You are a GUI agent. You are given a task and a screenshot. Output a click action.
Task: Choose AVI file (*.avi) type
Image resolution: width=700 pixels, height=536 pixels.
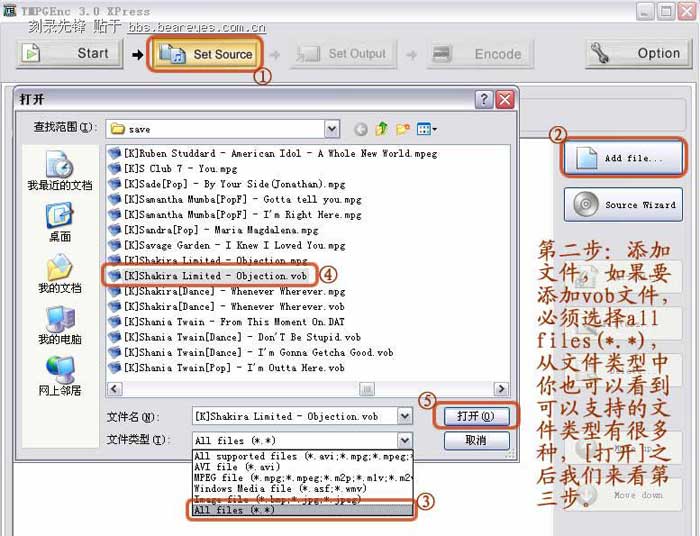click(x=303, y=467)
